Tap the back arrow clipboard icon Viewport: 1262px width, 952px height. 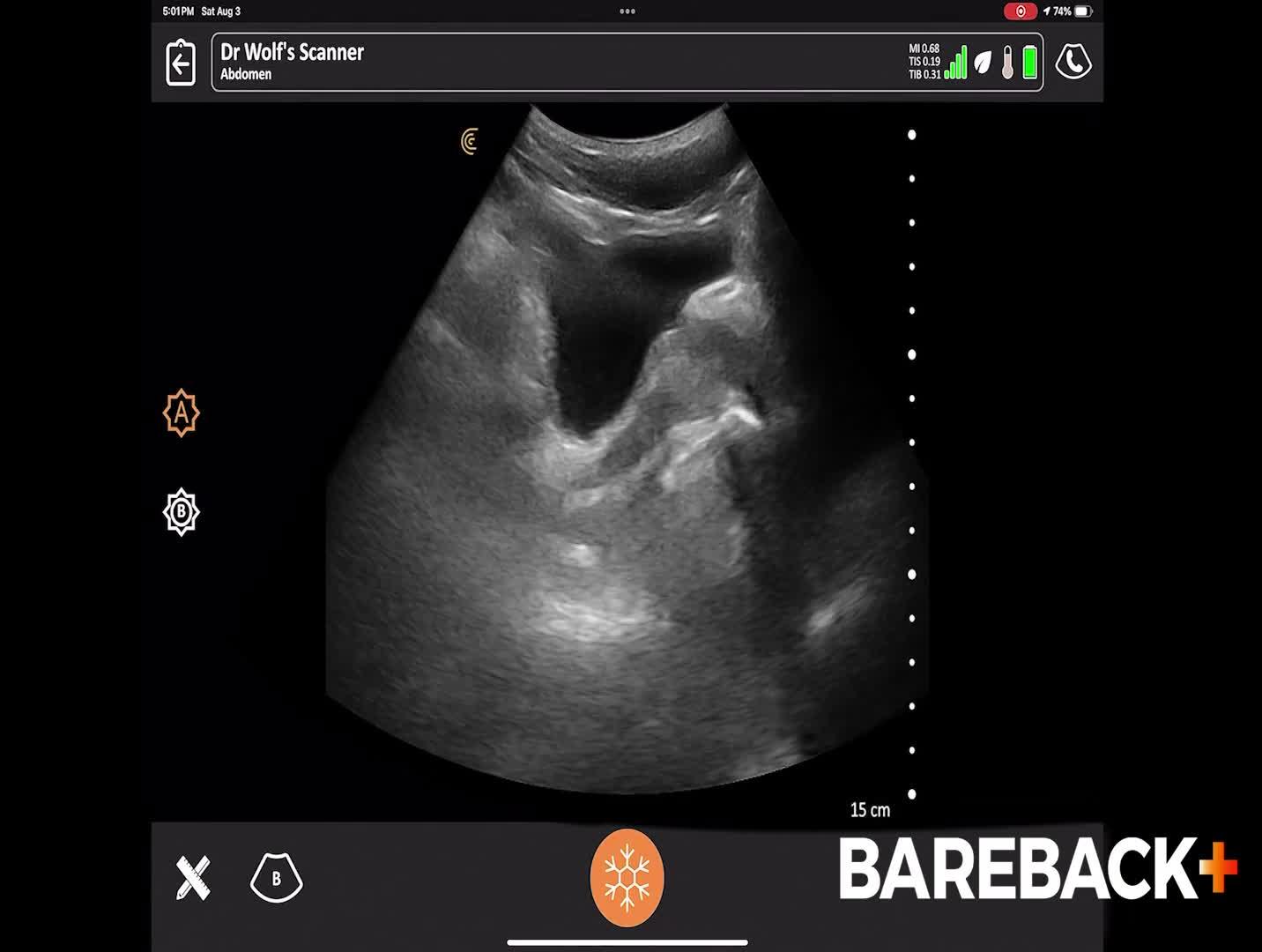tap(181, 63)
